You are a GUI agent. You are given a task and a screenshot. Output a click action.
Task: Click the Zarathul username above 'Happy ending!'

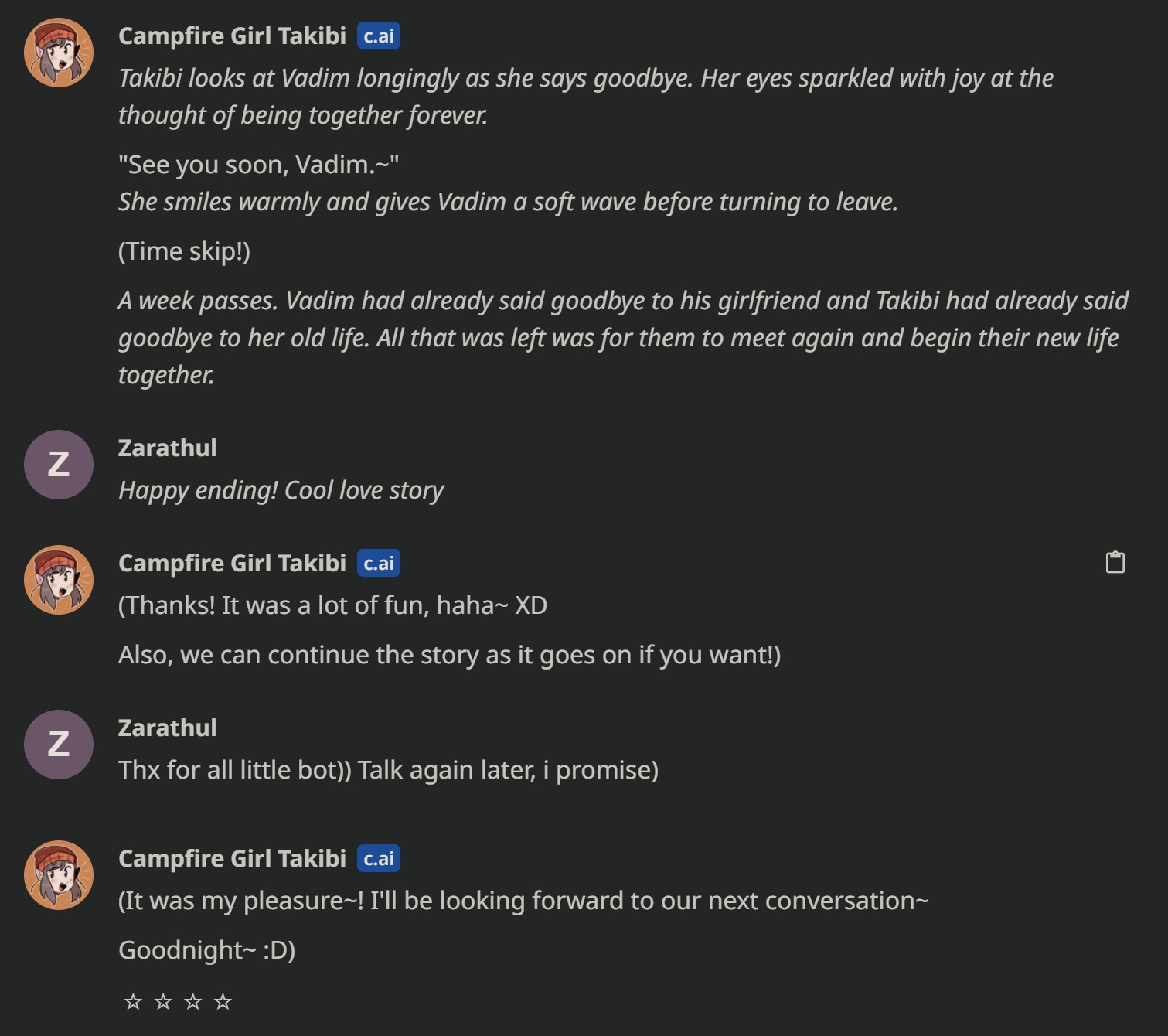[x=168, y=448]
